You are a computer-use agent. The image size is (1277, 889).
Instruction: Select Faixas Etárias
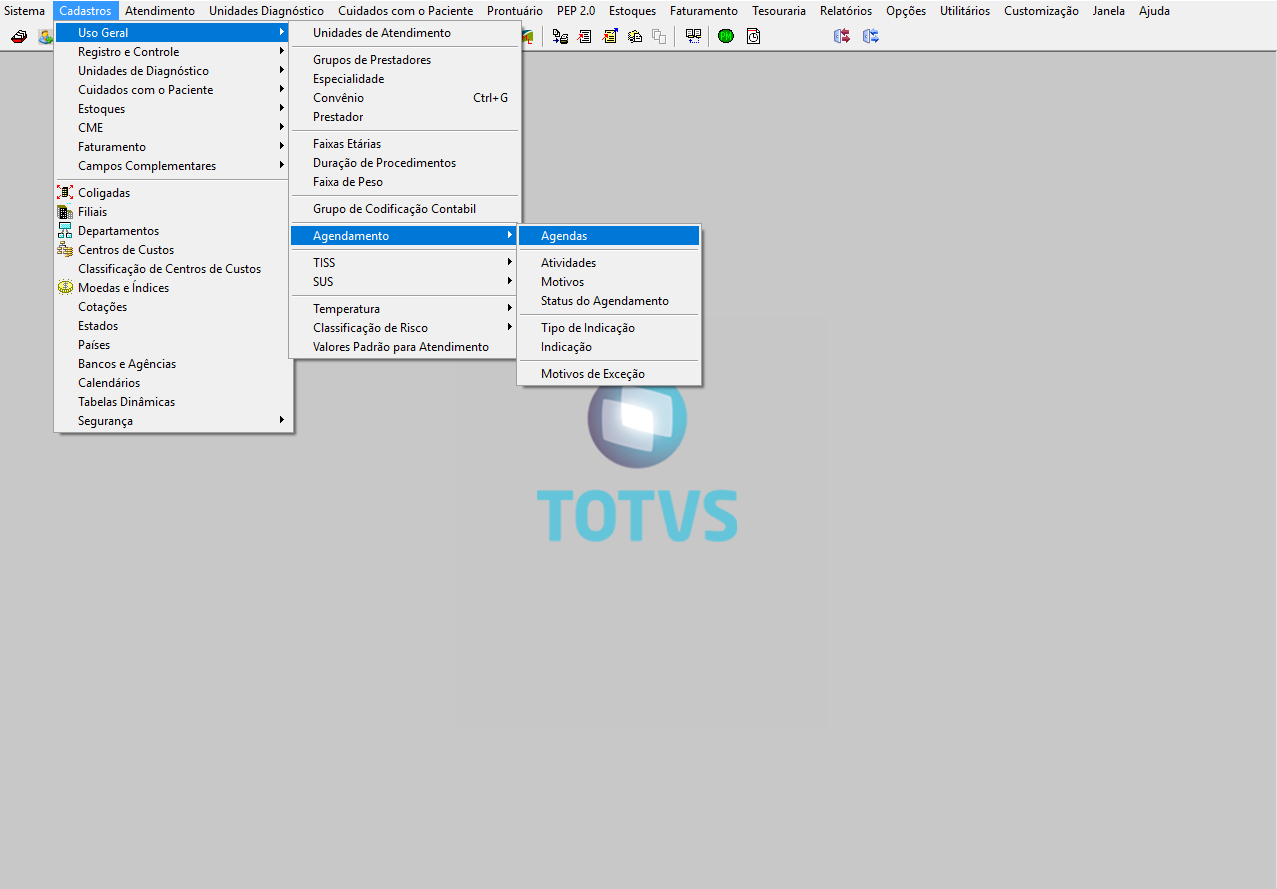404,144
